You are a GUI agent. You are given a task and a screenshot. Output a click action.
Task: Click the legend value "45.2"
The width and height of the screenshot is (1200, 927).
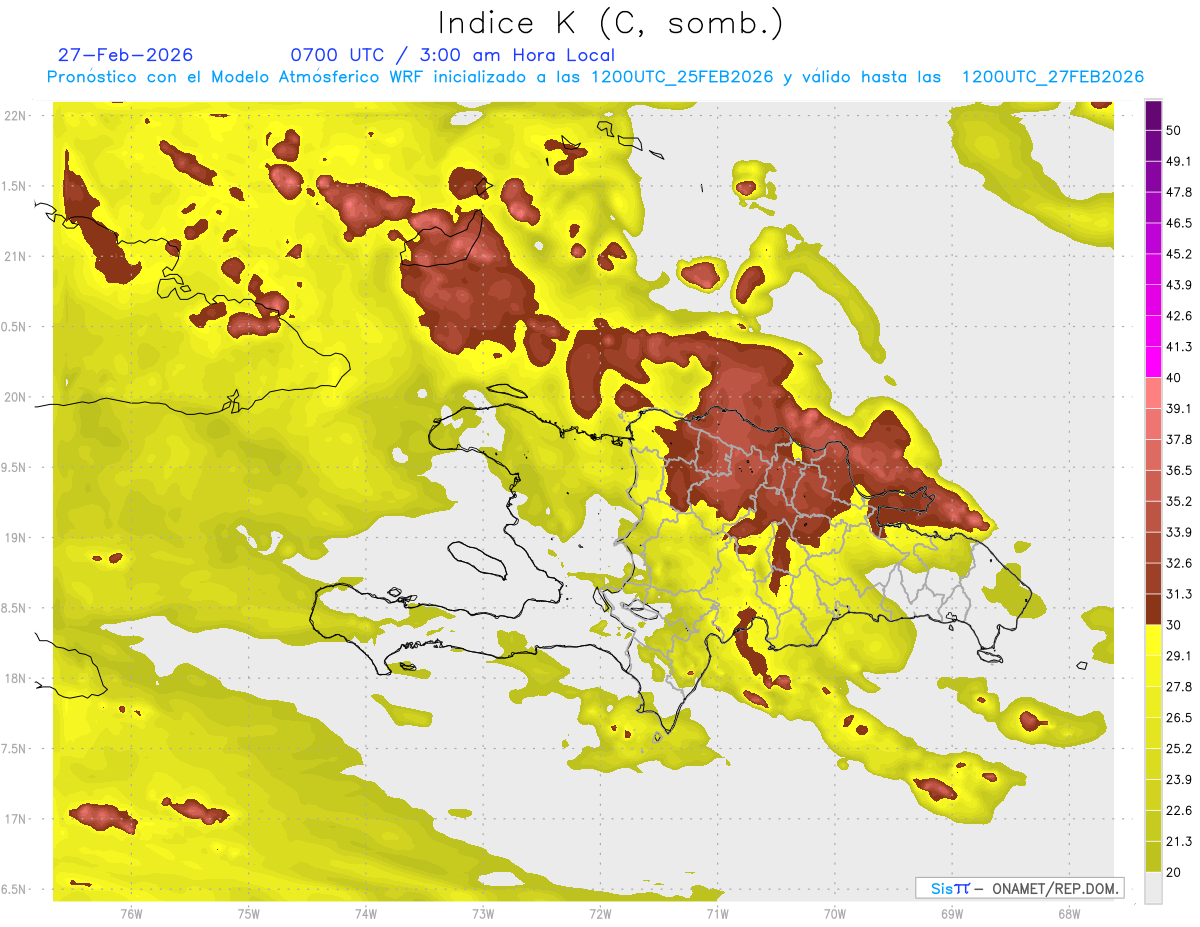pos(1179,255)
